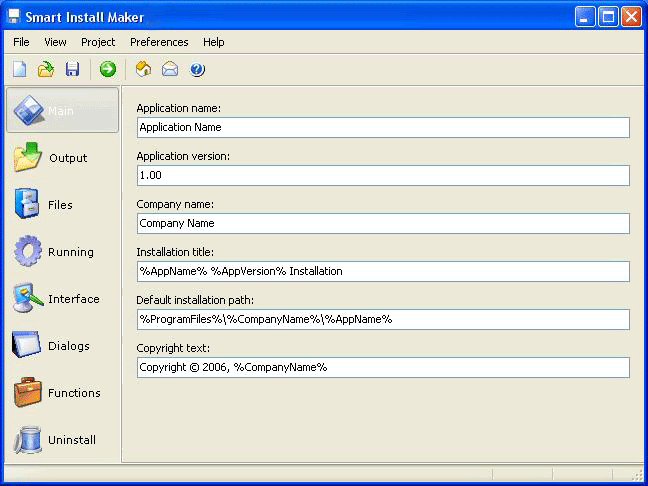Open the Project menu
Screen dimensions: 648x486
[x=98, y=42]
